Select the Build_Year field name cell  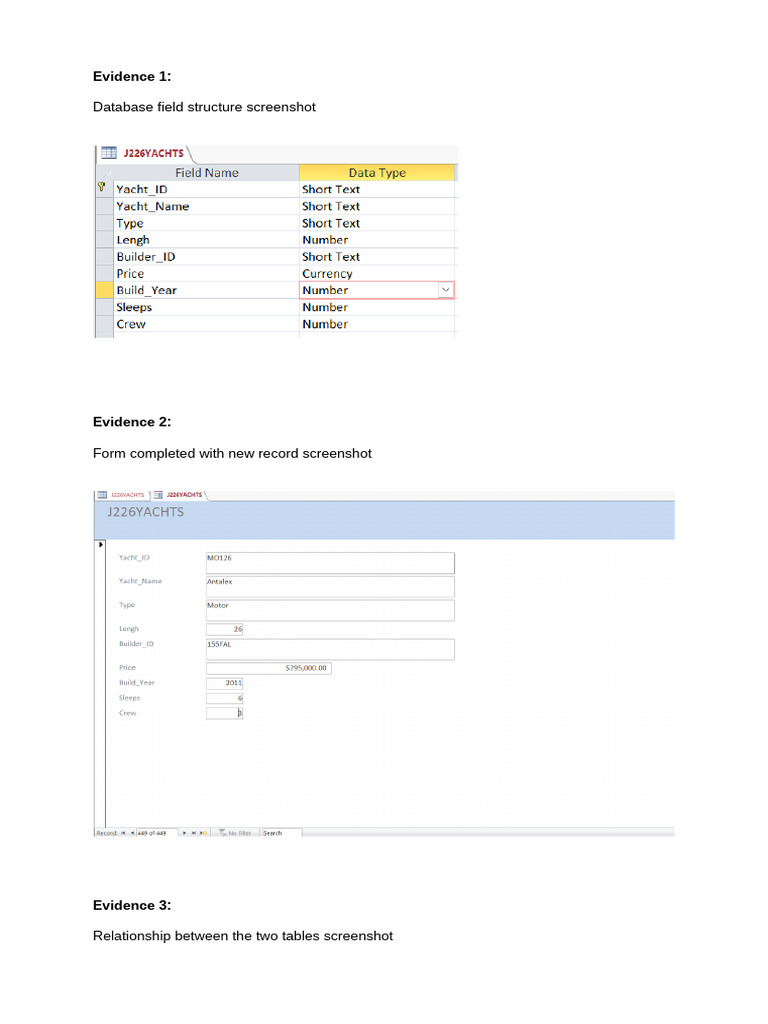point(206,291)
